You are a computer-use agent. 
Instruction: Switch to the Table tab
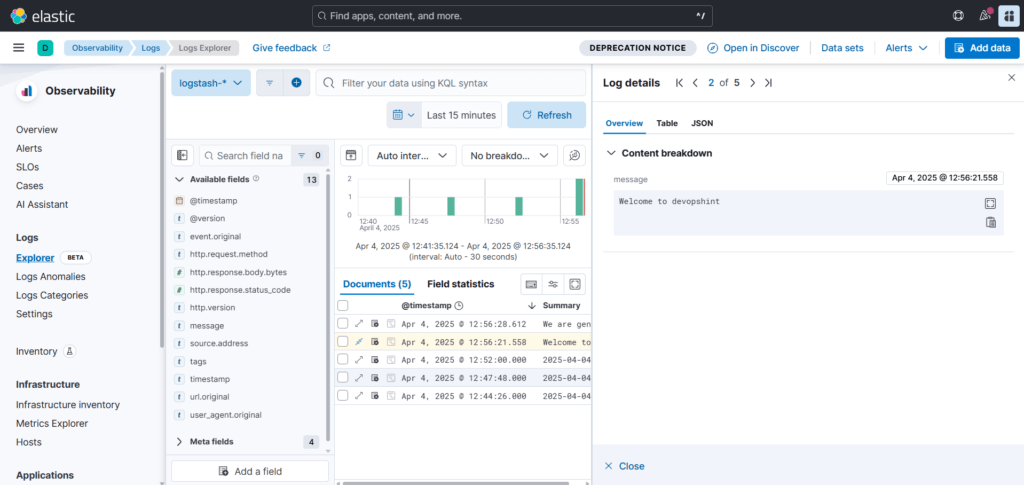(667, 123)
